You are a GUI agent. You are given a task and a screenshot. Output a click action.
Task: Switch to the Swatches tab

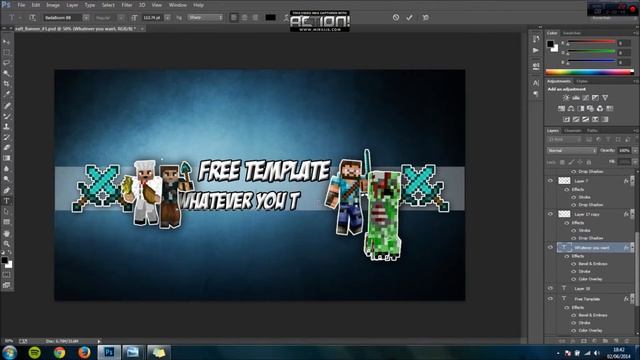click(x=572, y=33)
